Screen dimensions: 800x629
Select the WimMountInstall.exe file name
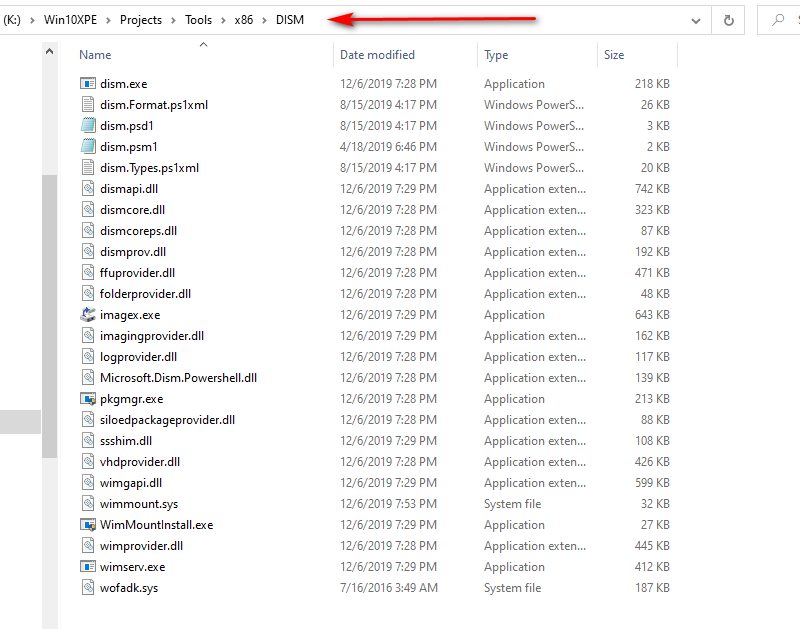pos(157,524)
